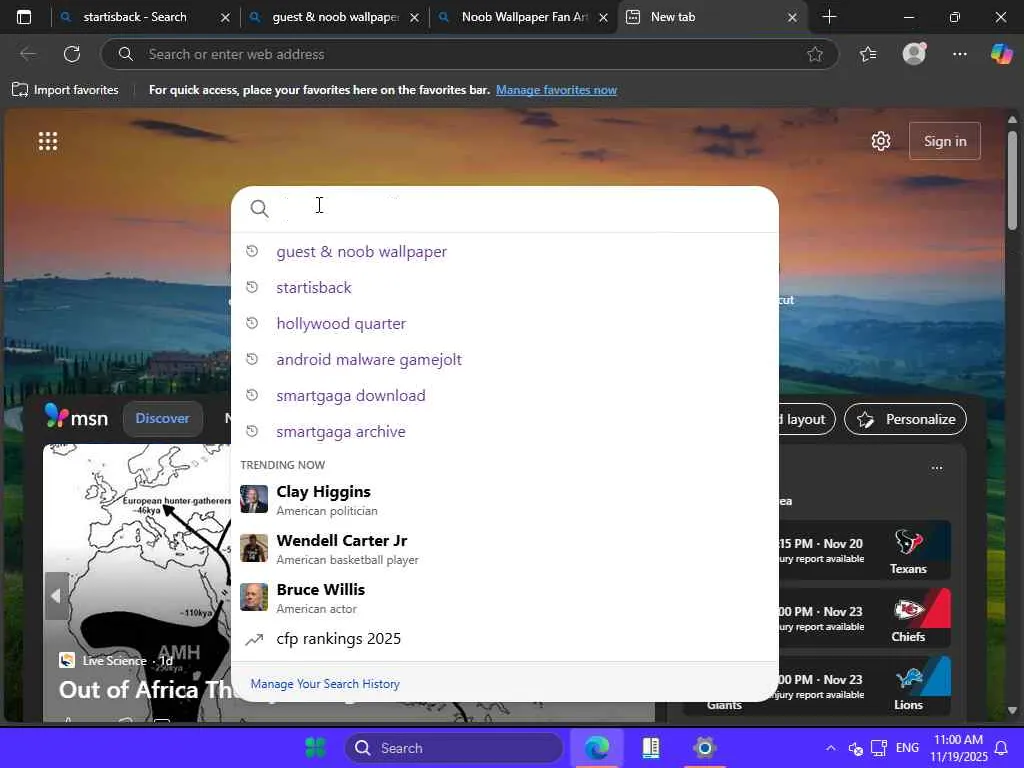Click Import favorites on favorites bar
Viewport: 1024px width, 768px height.
(65, 90)
